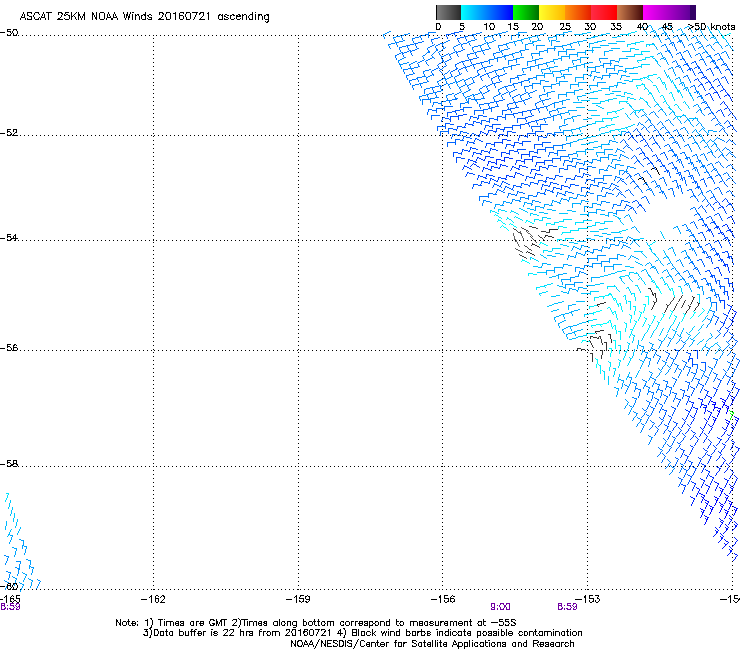The image size is (740, 650).
Task: Click the -54 latitude axis label
Action: (9, 237)
